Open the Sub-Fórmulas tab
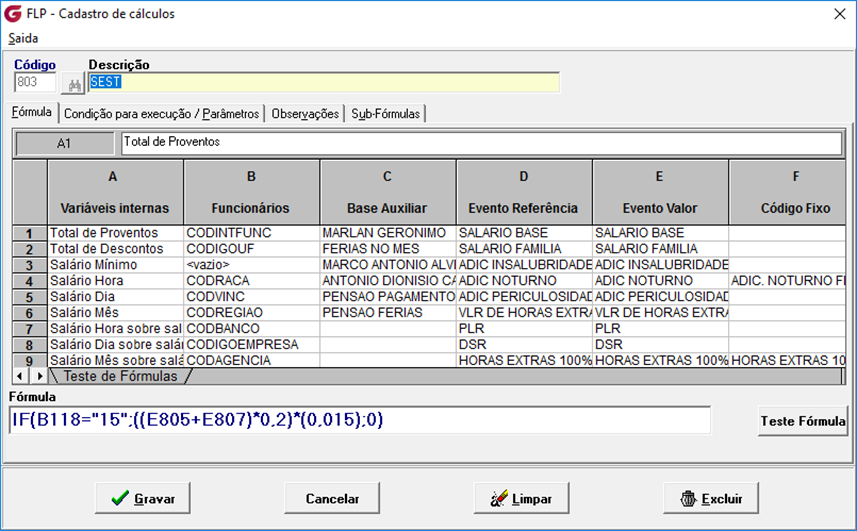 (x=385, y=114)
